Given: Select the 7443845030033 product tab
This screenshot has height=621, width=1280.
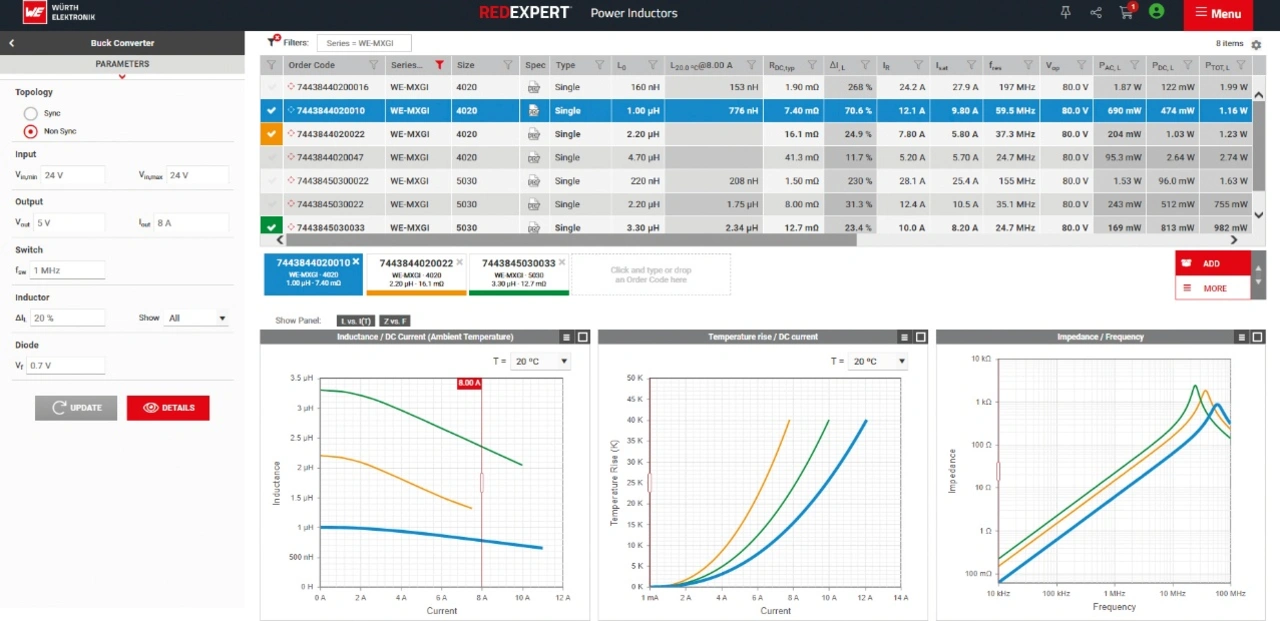Looking at the screenshot, I should click(x=518, y=273).
